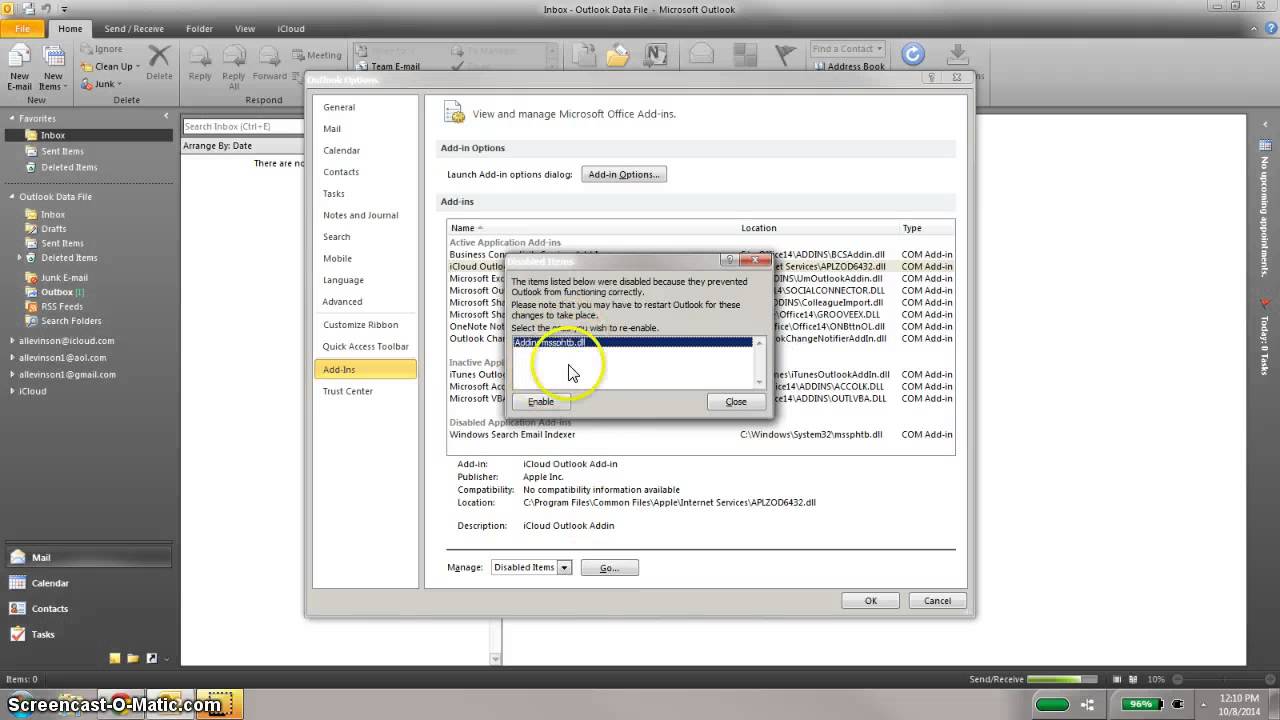Viewport: 1280px width, 720px height.
Task: Select Addin: mssphtb.dll in disabled list
Action: (632, 342)
